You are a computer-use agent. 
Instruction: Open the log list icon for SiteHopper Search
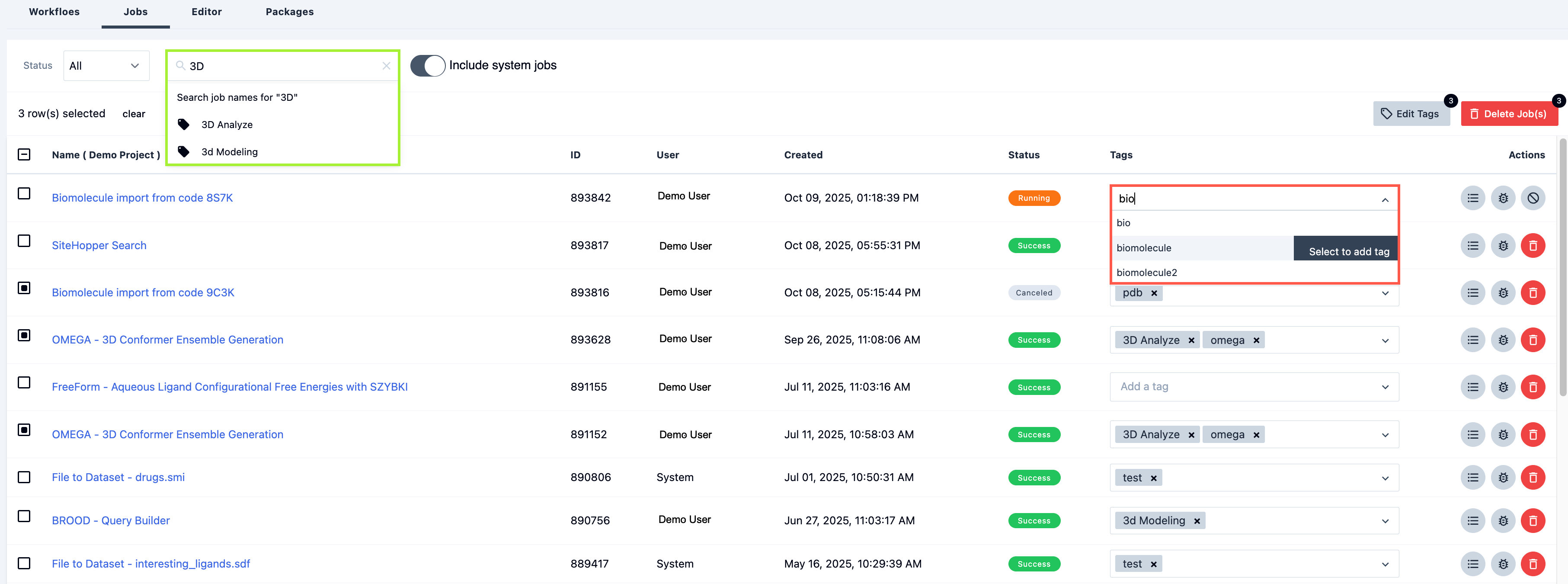[x=1472, y=245]
